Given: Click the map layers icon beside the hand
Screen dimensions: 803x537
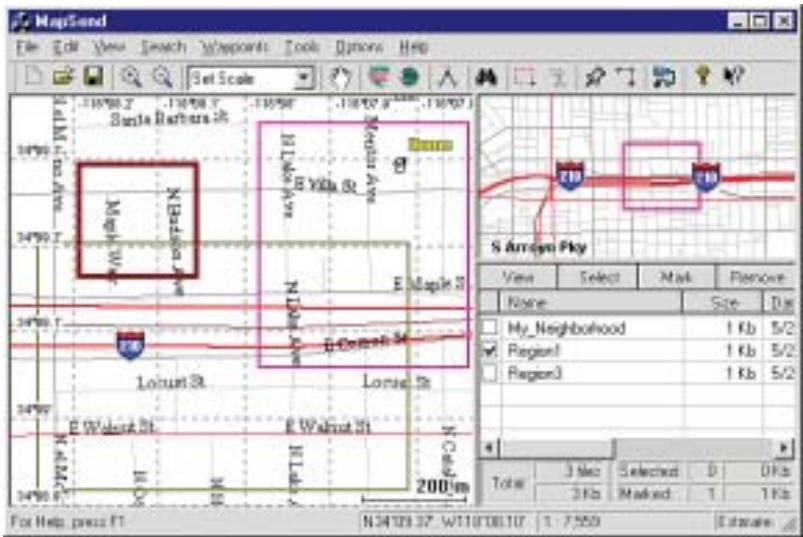Looking at the screenshot, I should pos(379,77).
